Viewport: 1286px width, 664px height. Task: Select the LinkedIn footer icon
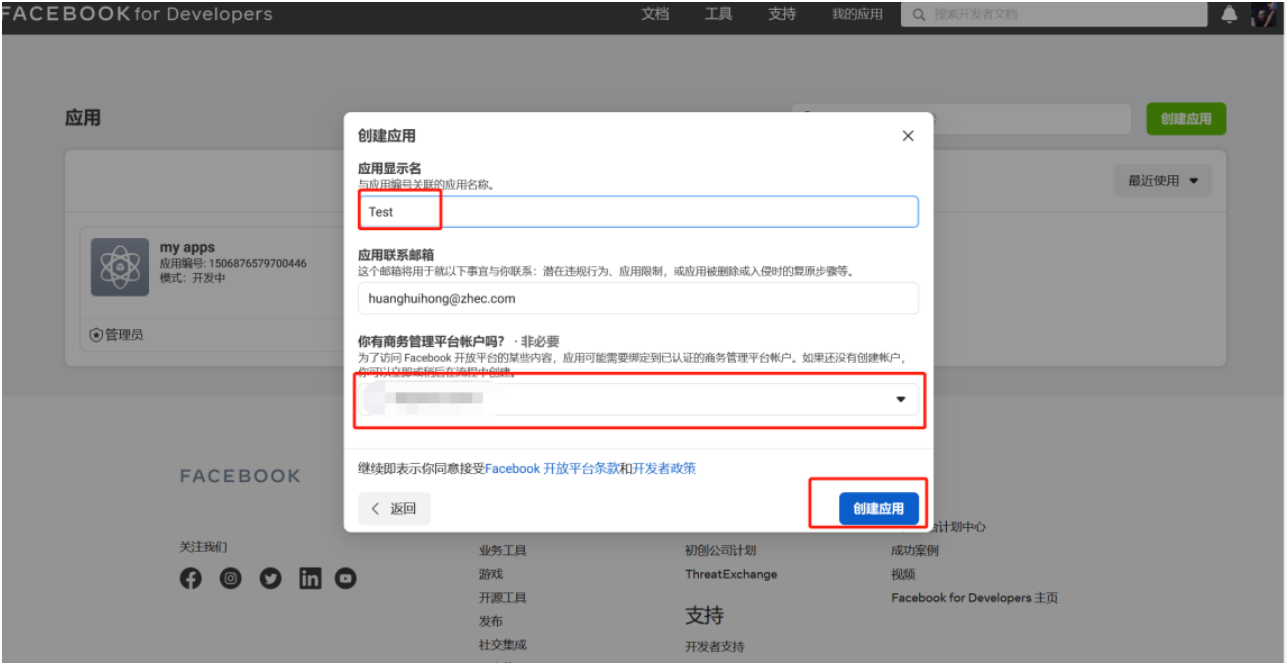(310, 578)
